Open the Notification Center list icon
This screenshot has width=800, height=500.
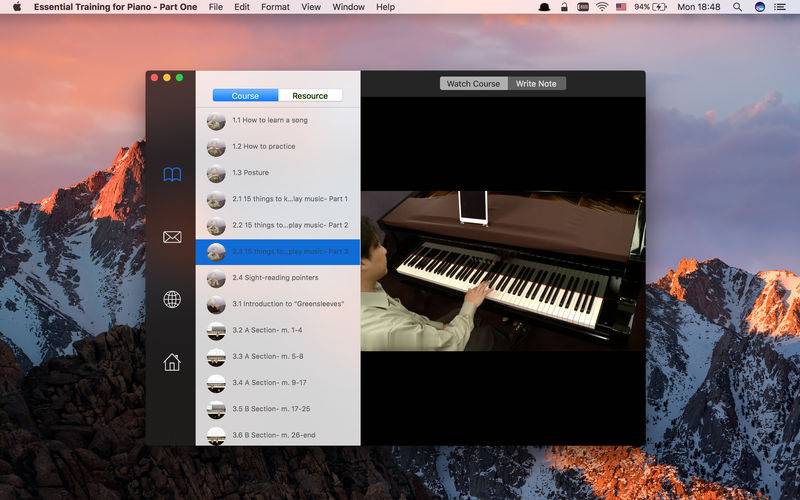[780, 7]
